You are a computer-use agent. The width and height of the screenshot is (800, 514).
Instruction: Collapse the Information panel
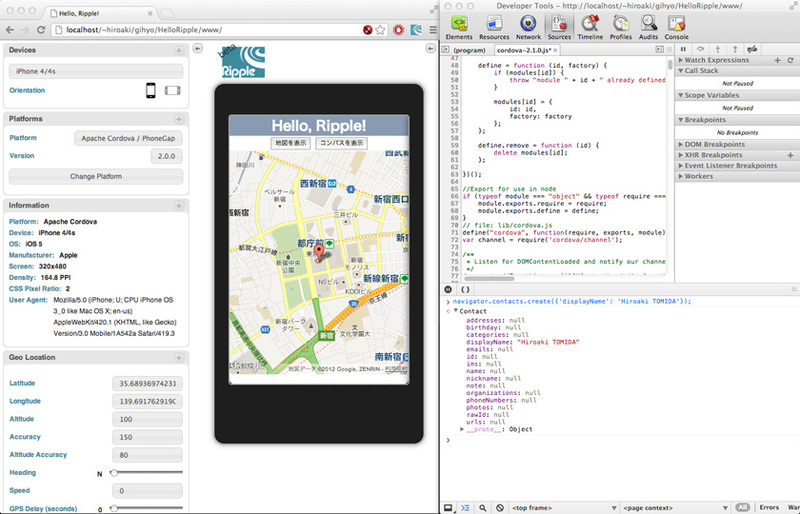(x=179, y=206)
